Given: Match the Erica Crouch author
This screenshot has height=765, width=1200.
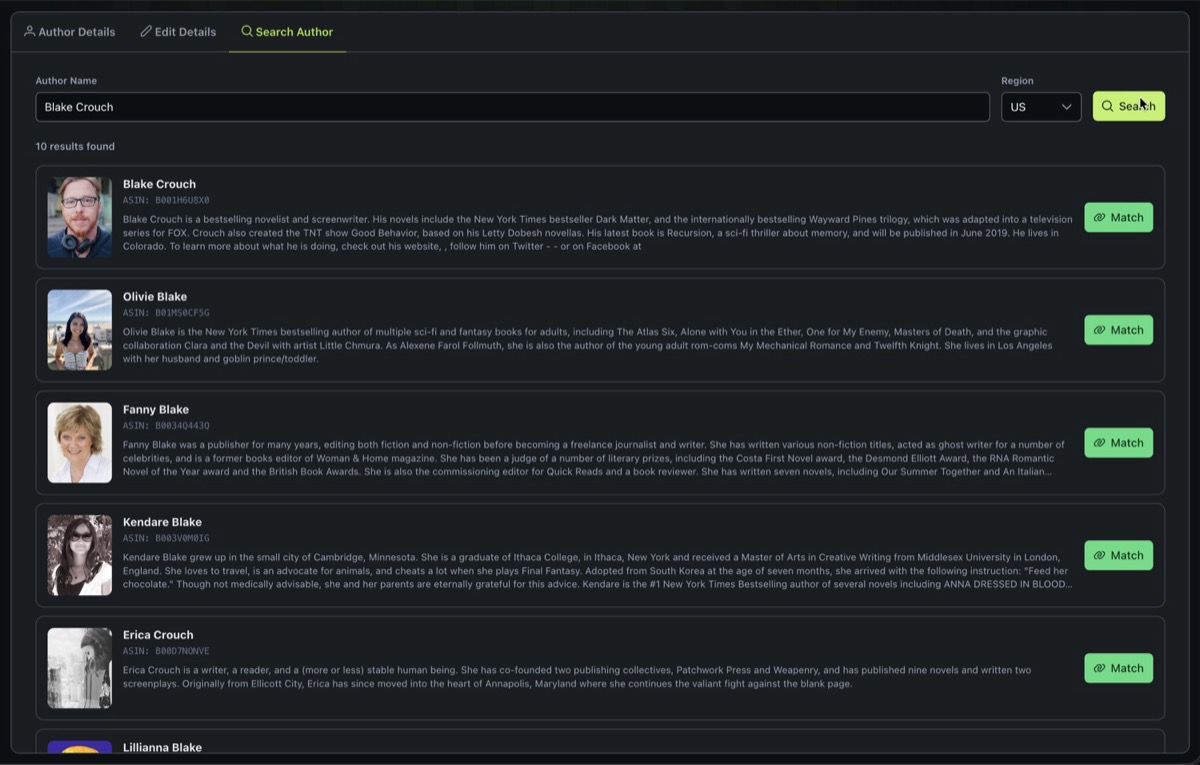Looking at the screenshot, I should click(x=1118, y=668).
